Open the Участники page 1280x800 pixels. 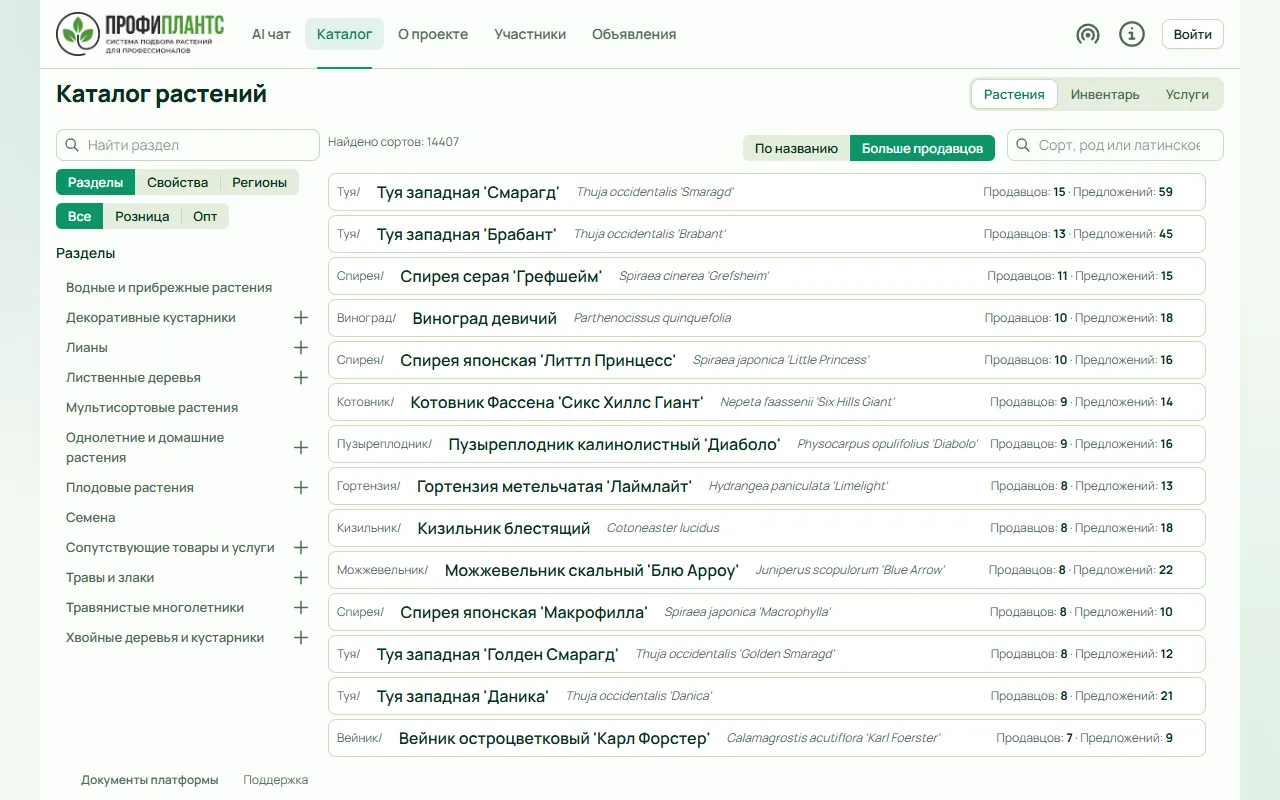point(530,34)
